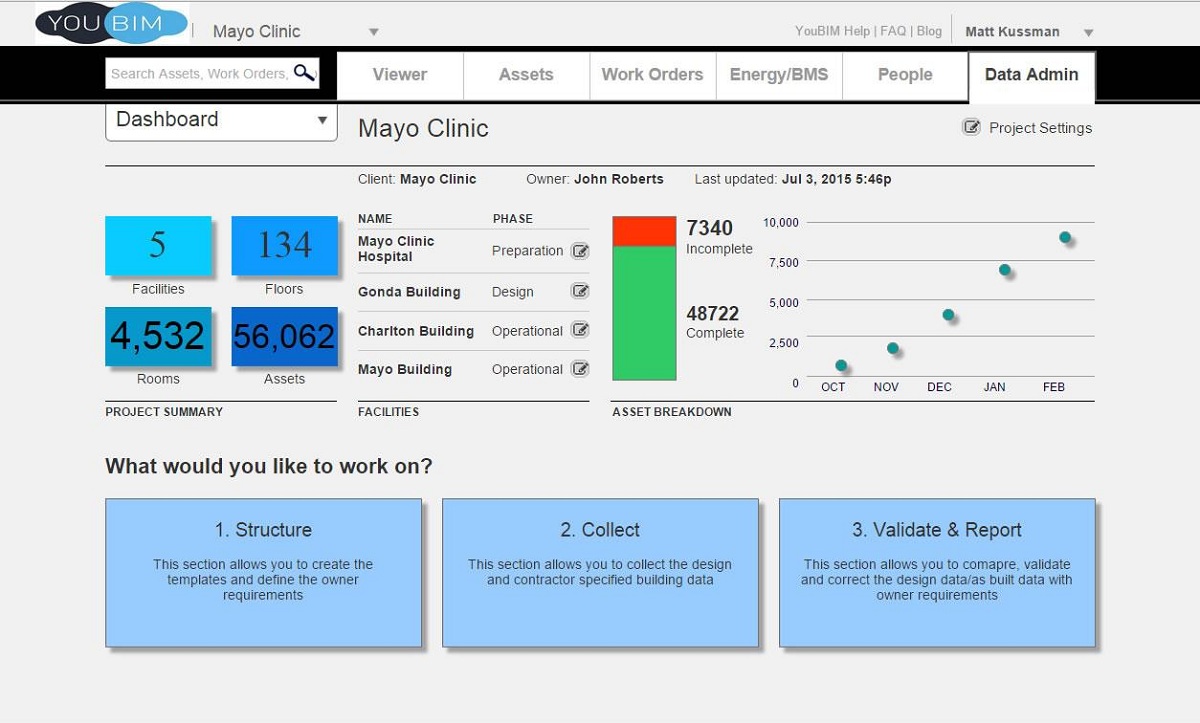The image size is (1200, 723).
Task: Click the Project Settings edit icon
Action: [971, 127]
